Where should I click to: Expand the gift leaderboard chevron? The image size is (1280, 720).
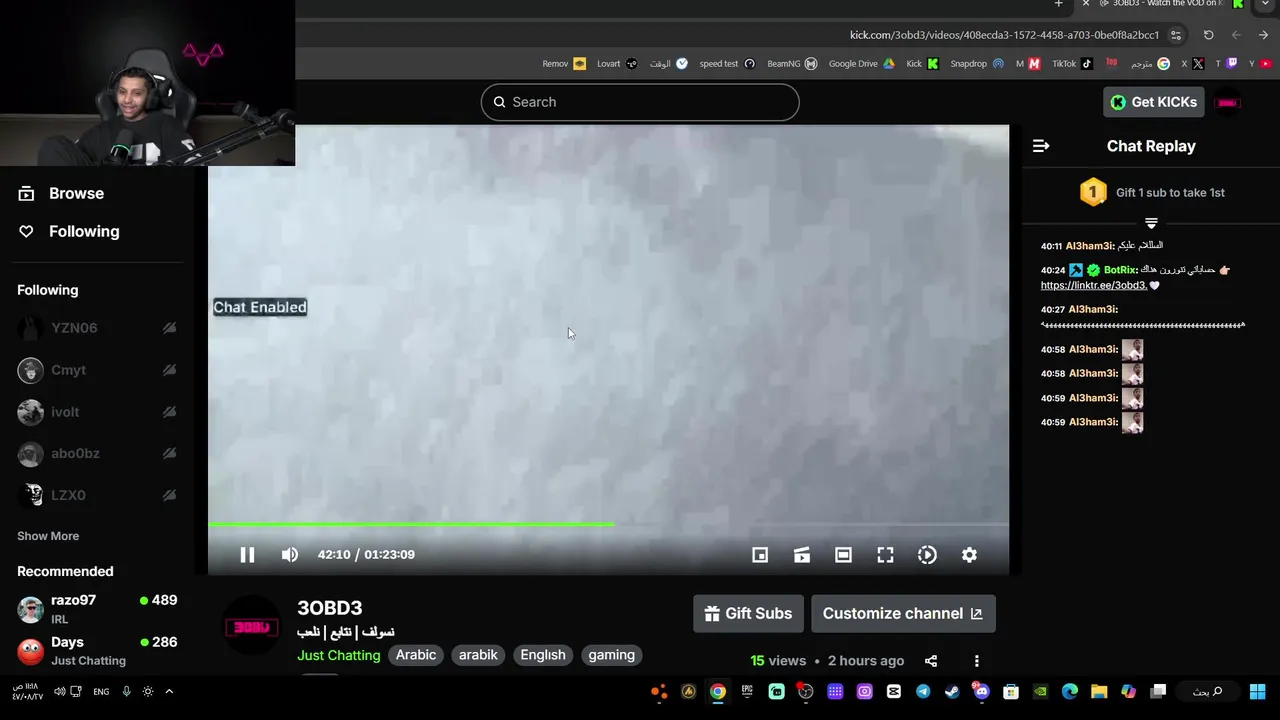tap(1151, 223)
